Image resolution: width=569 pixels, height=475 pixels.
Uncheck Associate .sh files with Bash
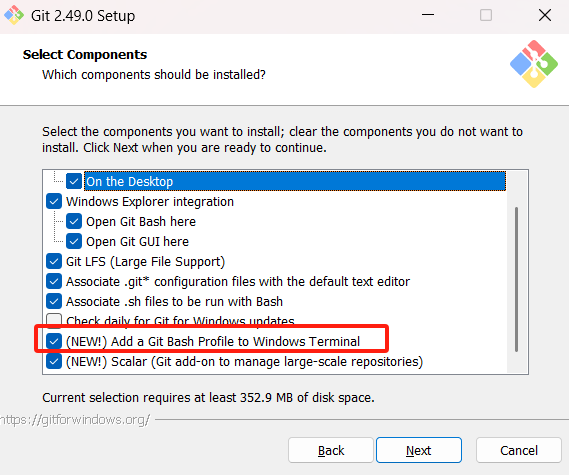[54, 301]
